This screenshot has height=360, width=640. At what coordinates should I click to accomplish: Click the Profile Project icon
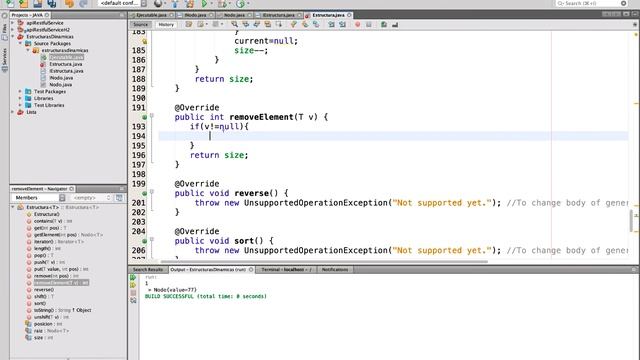coord(240,4)
